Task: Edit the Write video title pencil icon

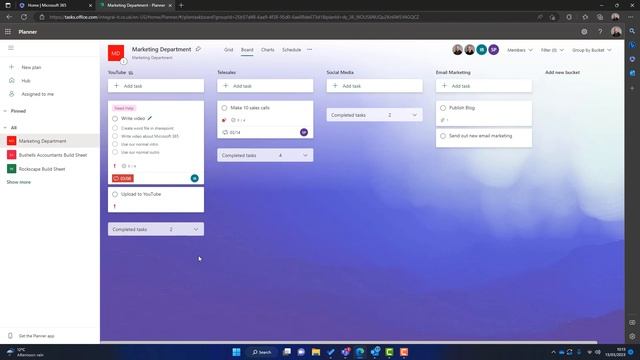Action: [150, 118]
